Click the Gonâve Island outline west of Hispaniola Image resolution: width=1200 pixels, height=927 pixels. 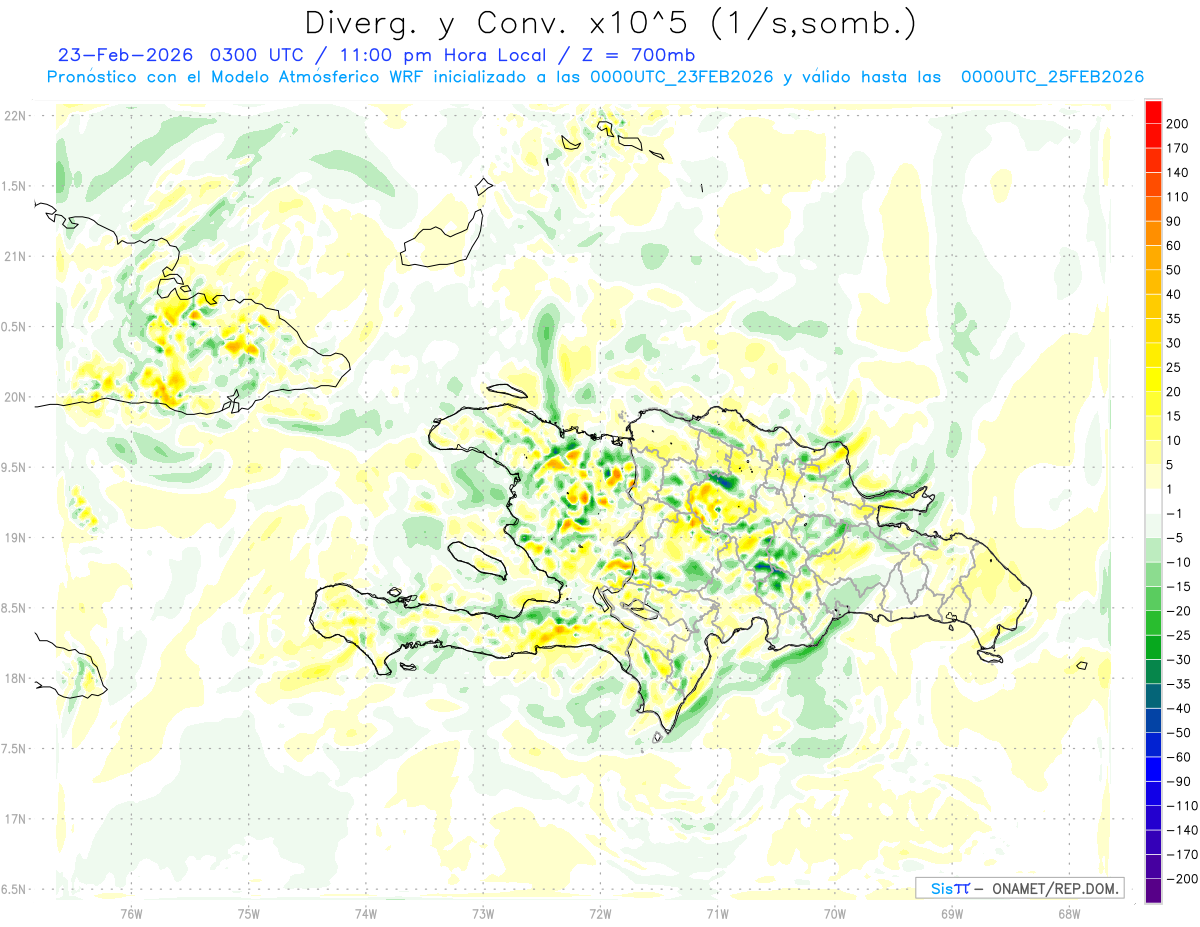coord(478,560)
